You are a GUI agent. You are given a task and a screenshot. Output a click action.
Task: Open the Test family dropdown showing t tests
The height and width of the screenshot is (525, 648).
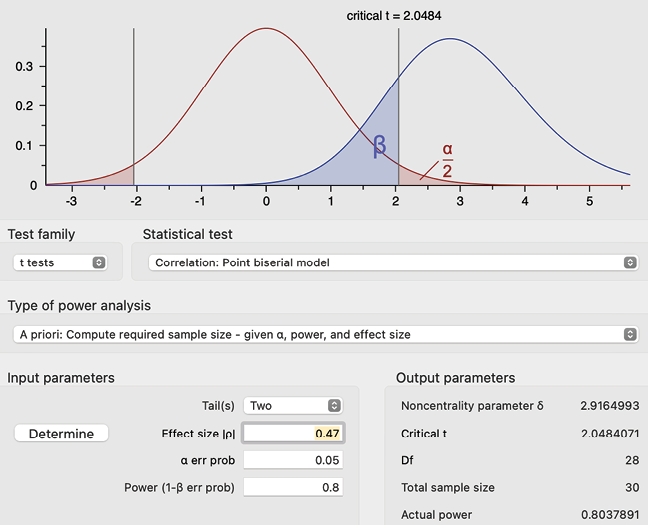pos(61,262)
